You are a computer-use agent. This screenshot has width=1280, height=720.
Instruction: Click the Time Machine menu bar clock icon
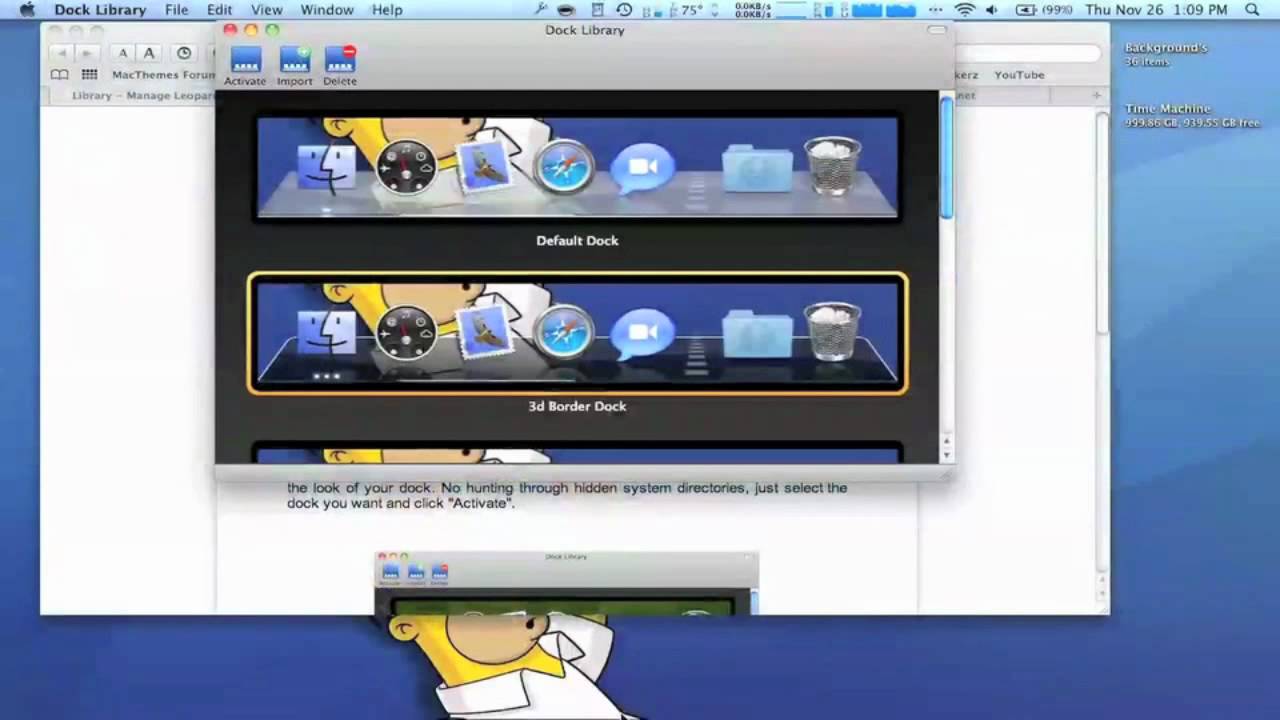624,10
